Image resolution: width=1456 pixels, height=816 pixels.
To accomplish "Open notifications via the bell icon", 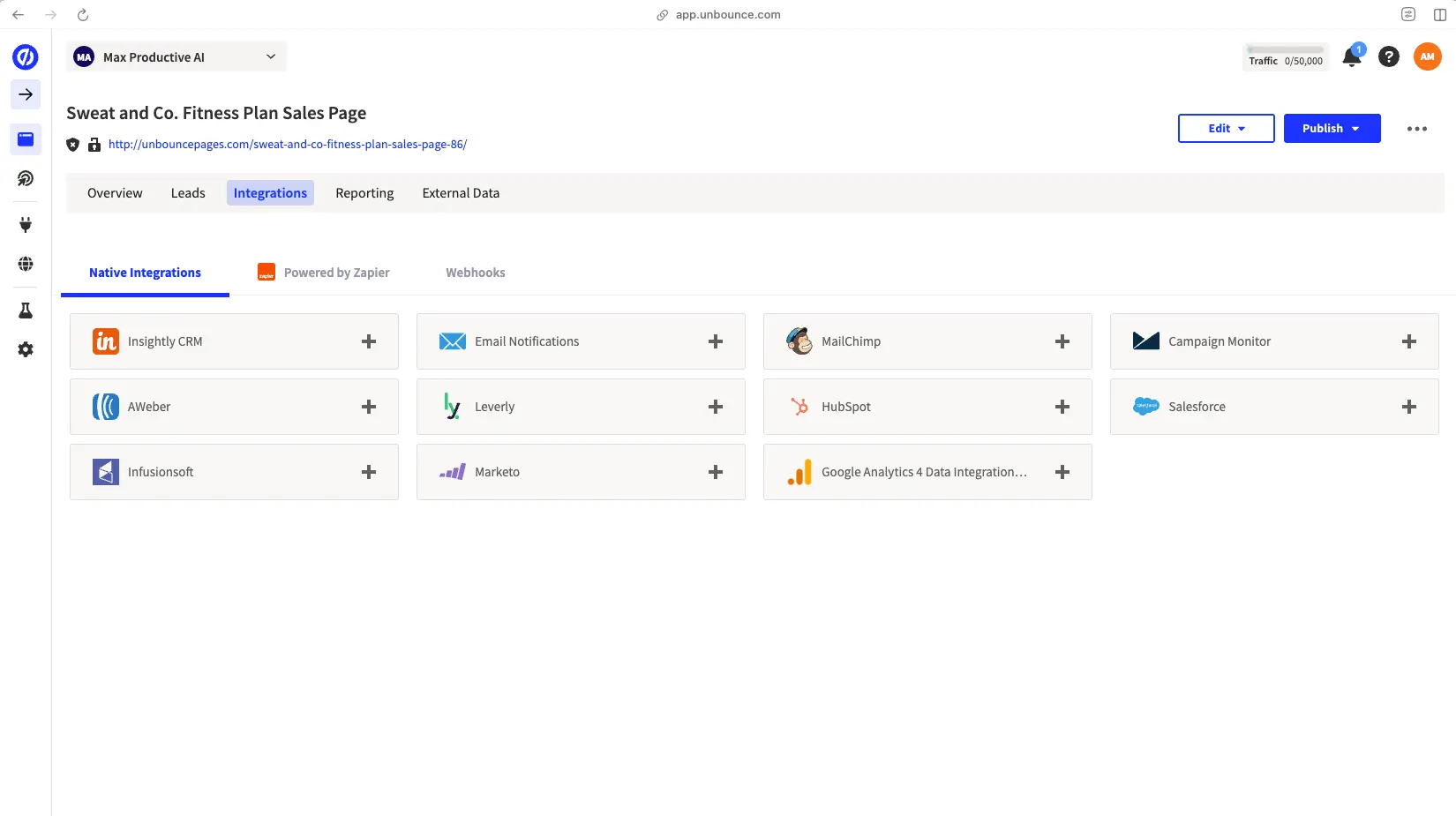I will [1350, 56].
